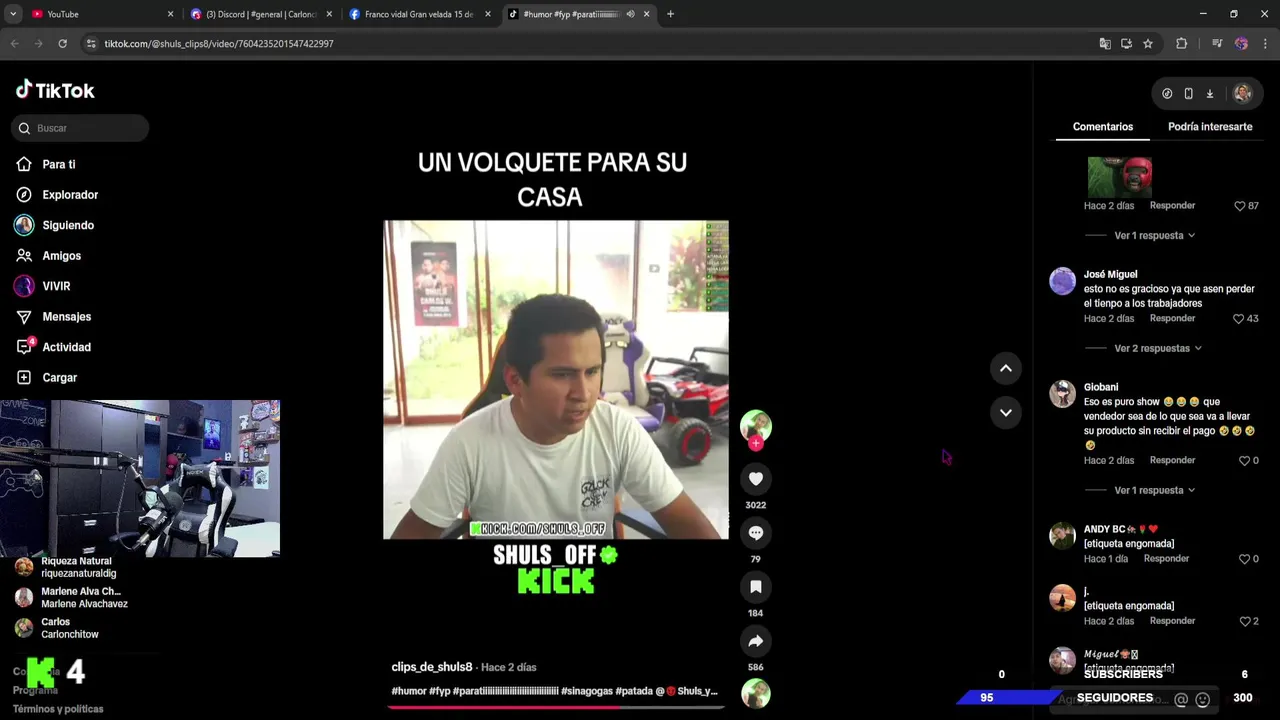Viewport: 1280px width, 720px height.
Task: Open profile avatar in top right
Action: [x=1242, y=93]
